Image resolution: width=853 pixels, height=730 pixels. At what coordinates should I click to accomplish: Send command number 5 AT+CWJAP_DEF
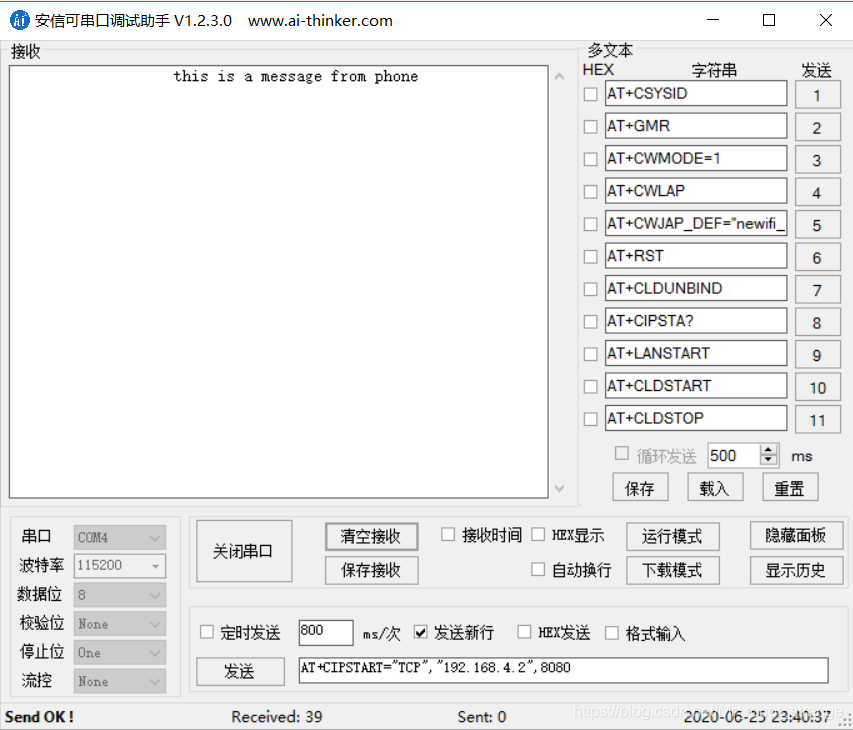click(x=818, y=225)
